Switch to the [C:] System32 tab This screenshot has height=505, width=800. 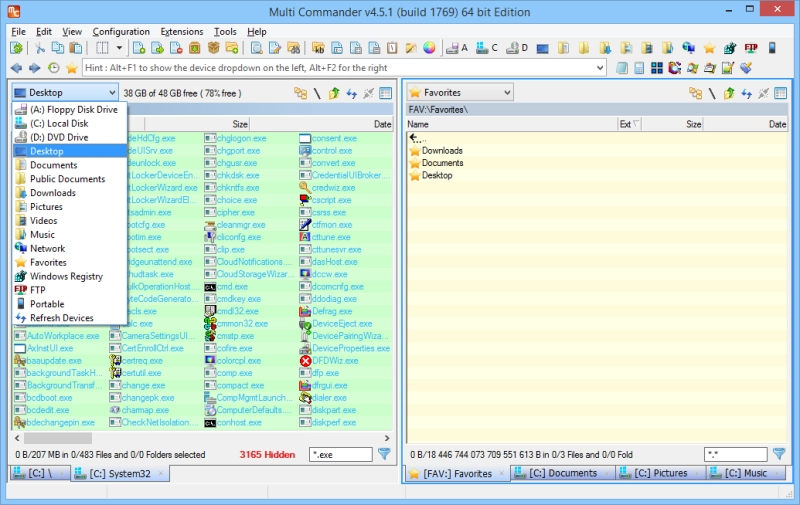point(119,473)
